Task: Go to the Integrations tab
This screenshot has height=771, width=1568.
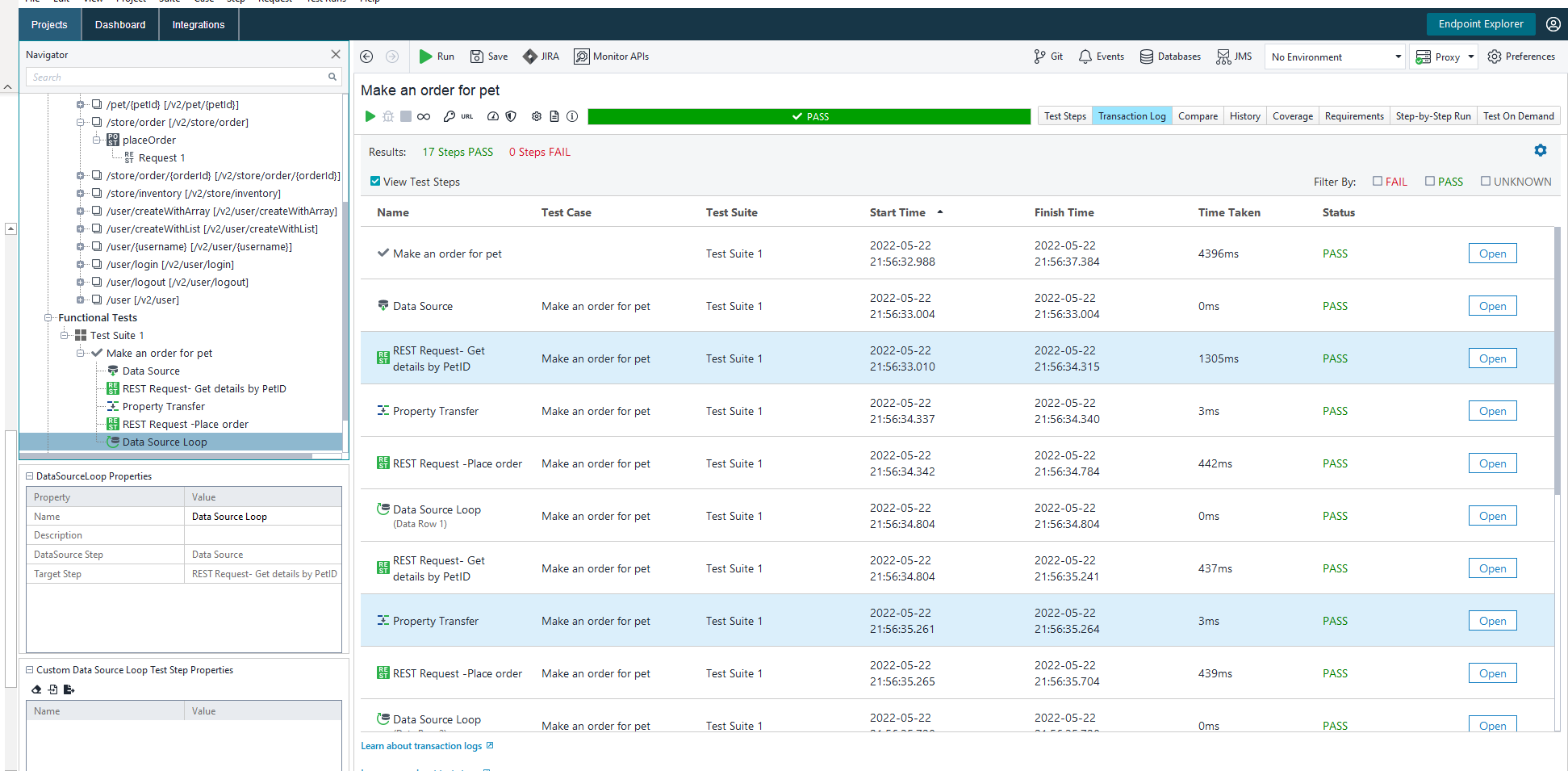Action: coord(199,24)
